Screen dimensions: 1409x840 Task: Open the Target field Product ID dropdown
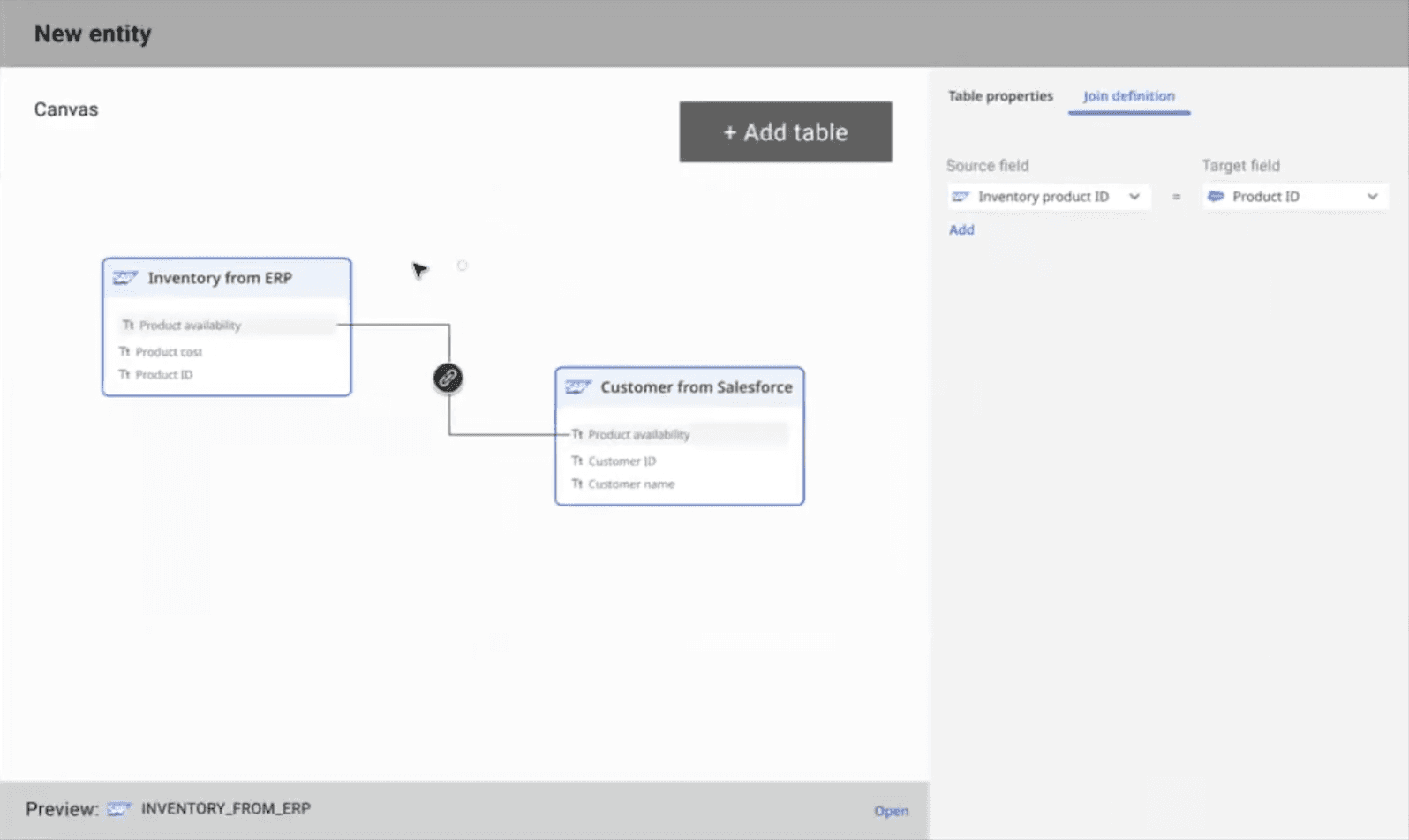[x=1295, y=197]
